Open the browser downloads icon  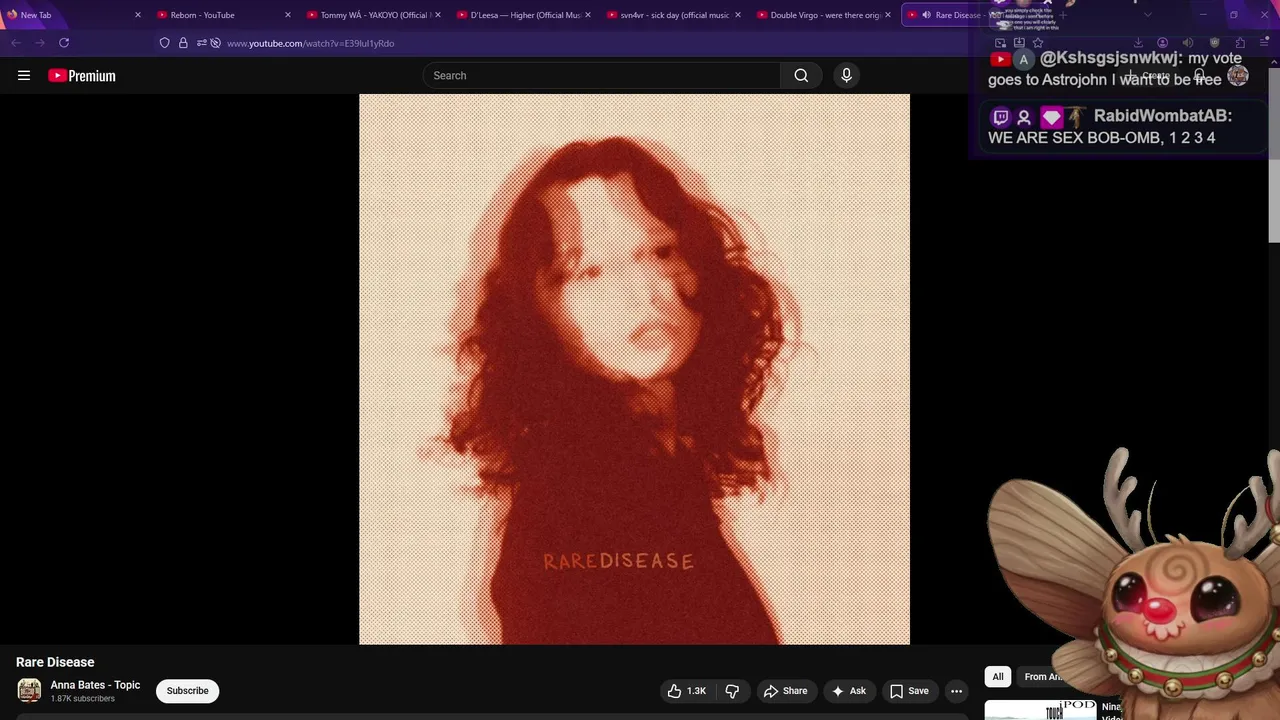coord(1138,43)
